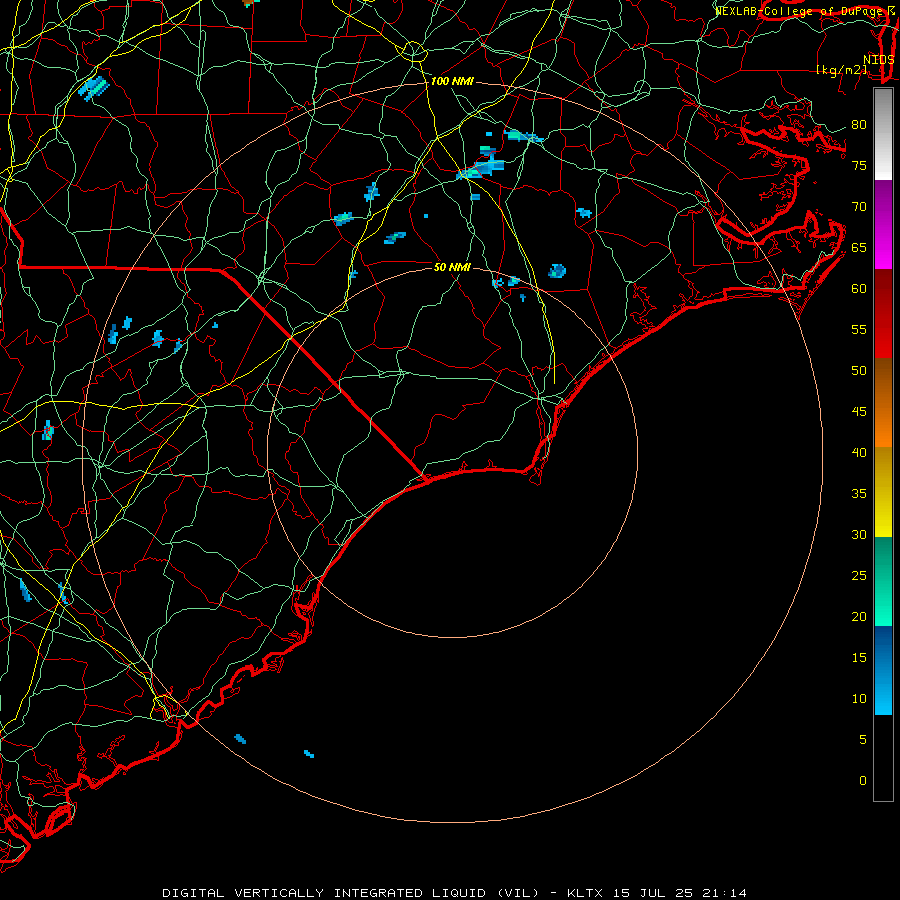This screenshot has width=900, height=900.
Task: Pick the red segment of the VIL scale
Action: tap(883, 314)
